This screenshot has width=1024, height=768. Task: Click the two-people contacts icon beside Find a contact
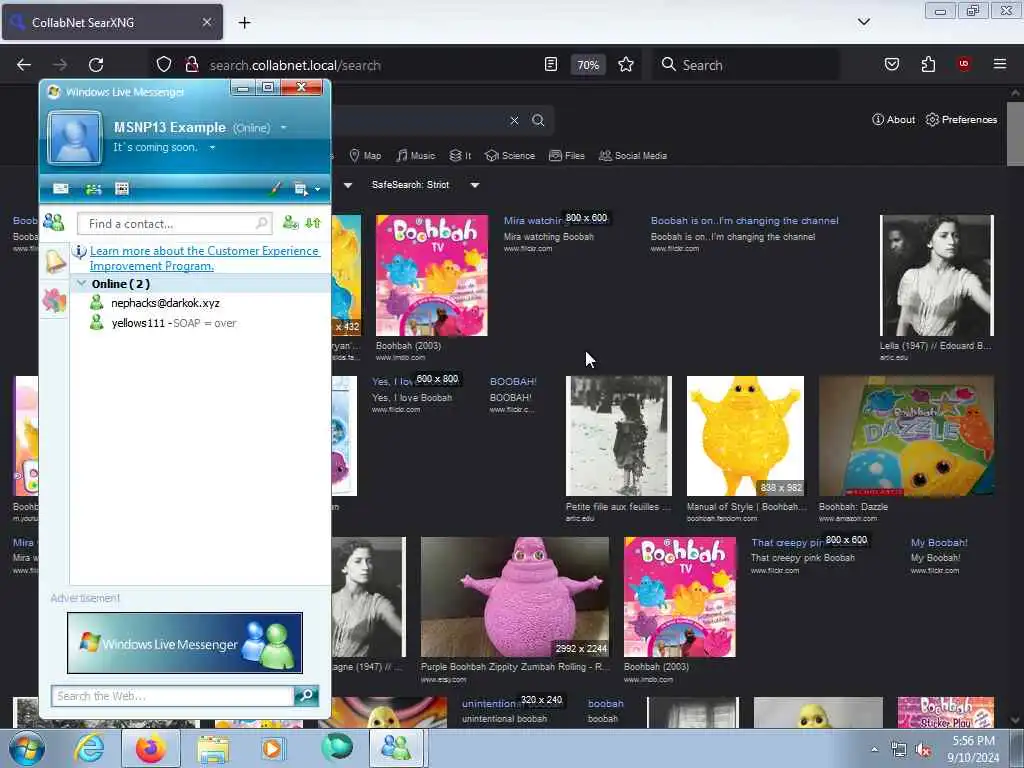click(54, 223)
